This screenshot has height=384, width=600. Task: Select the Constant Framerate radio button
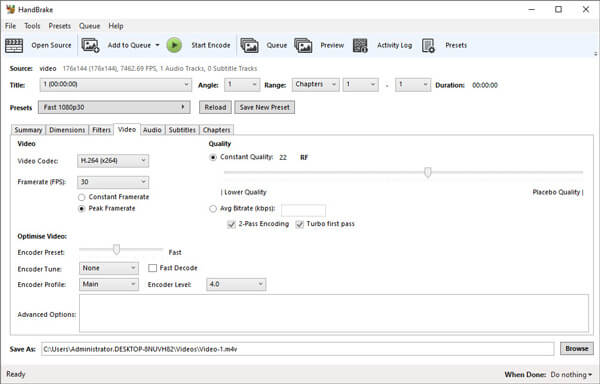[82, 197]
